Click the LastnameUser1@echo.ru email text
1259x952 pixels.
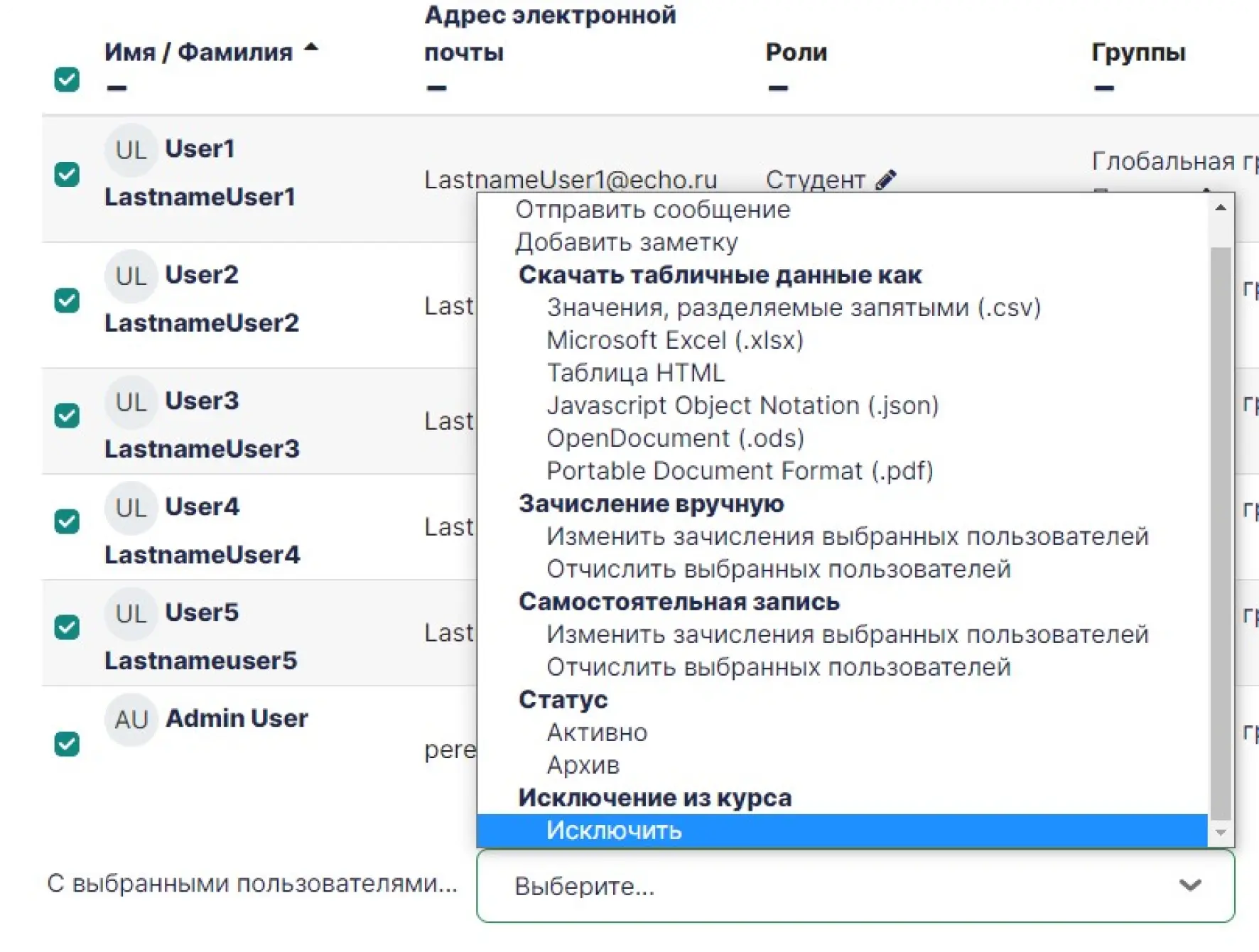(571, 180)
